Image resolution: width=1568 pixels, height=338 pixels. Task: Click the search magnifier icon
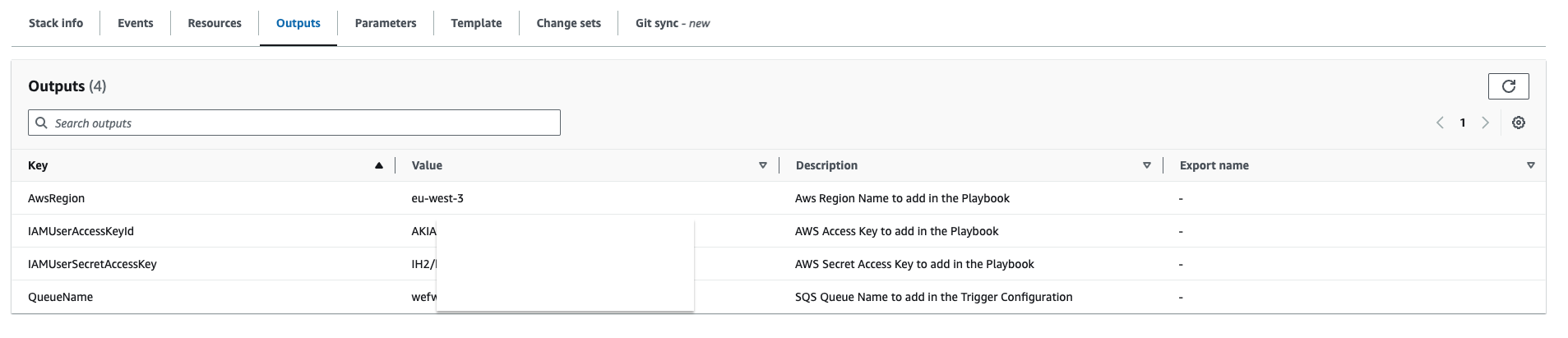click(41, 123)
